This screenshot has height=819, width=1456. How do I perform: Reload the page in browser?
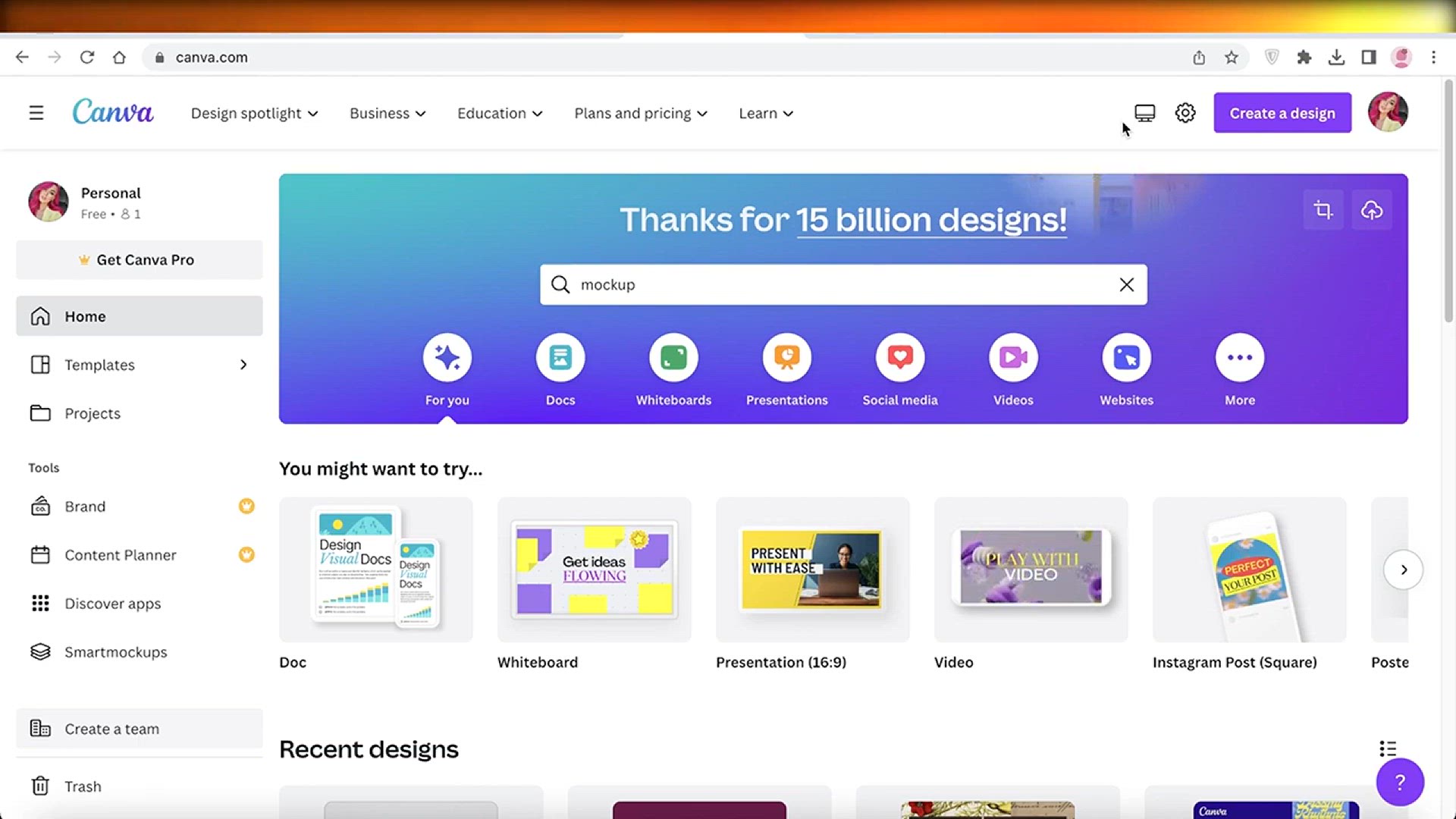point(87,57)
